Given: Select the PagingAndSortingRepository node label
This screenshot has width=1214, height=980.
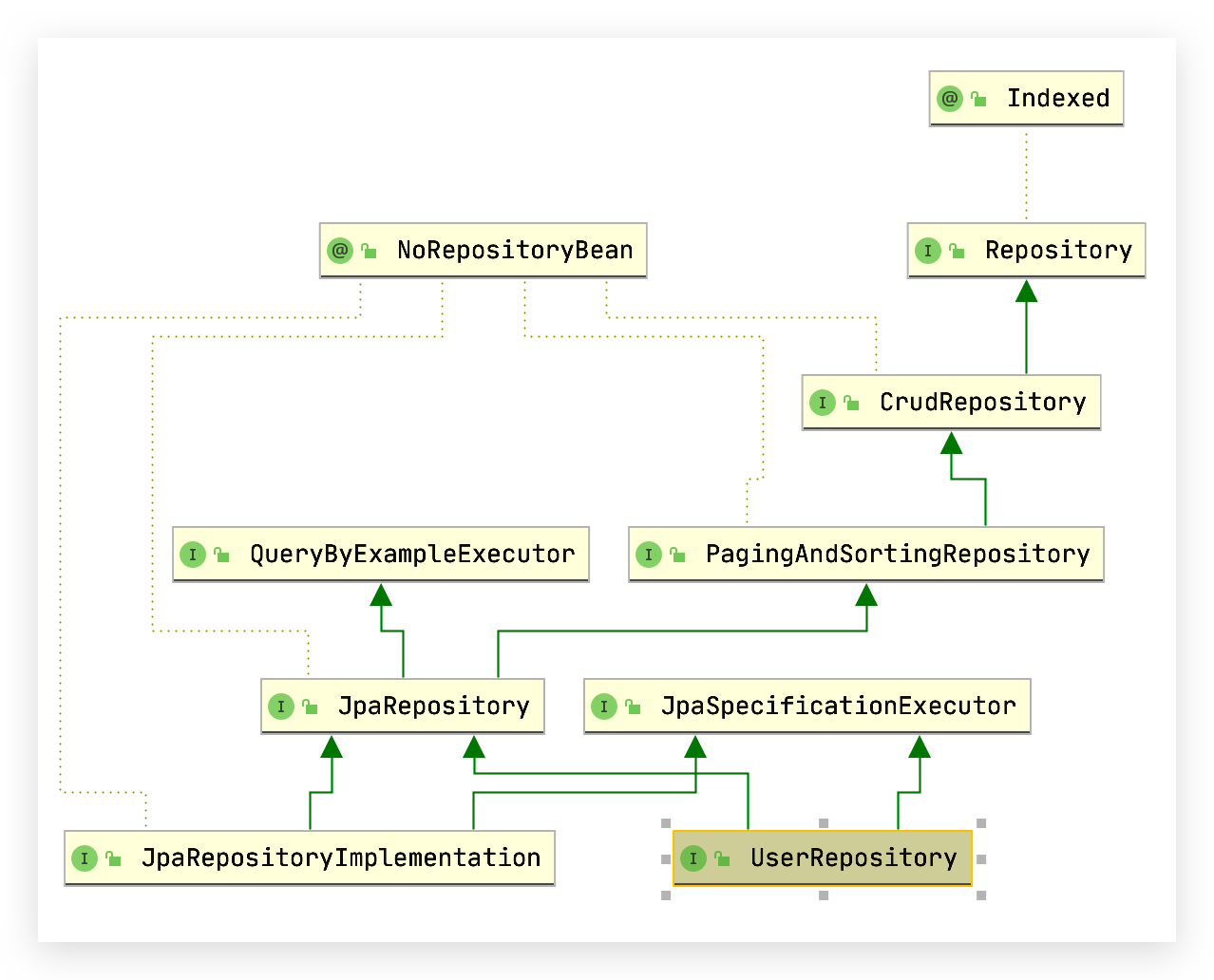Looking at the screenshot, I should [897, 555].
